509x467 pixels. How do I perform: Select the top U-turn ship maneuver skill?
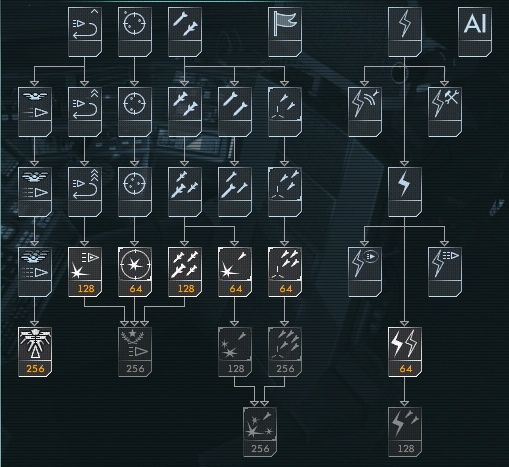[85, 32]
